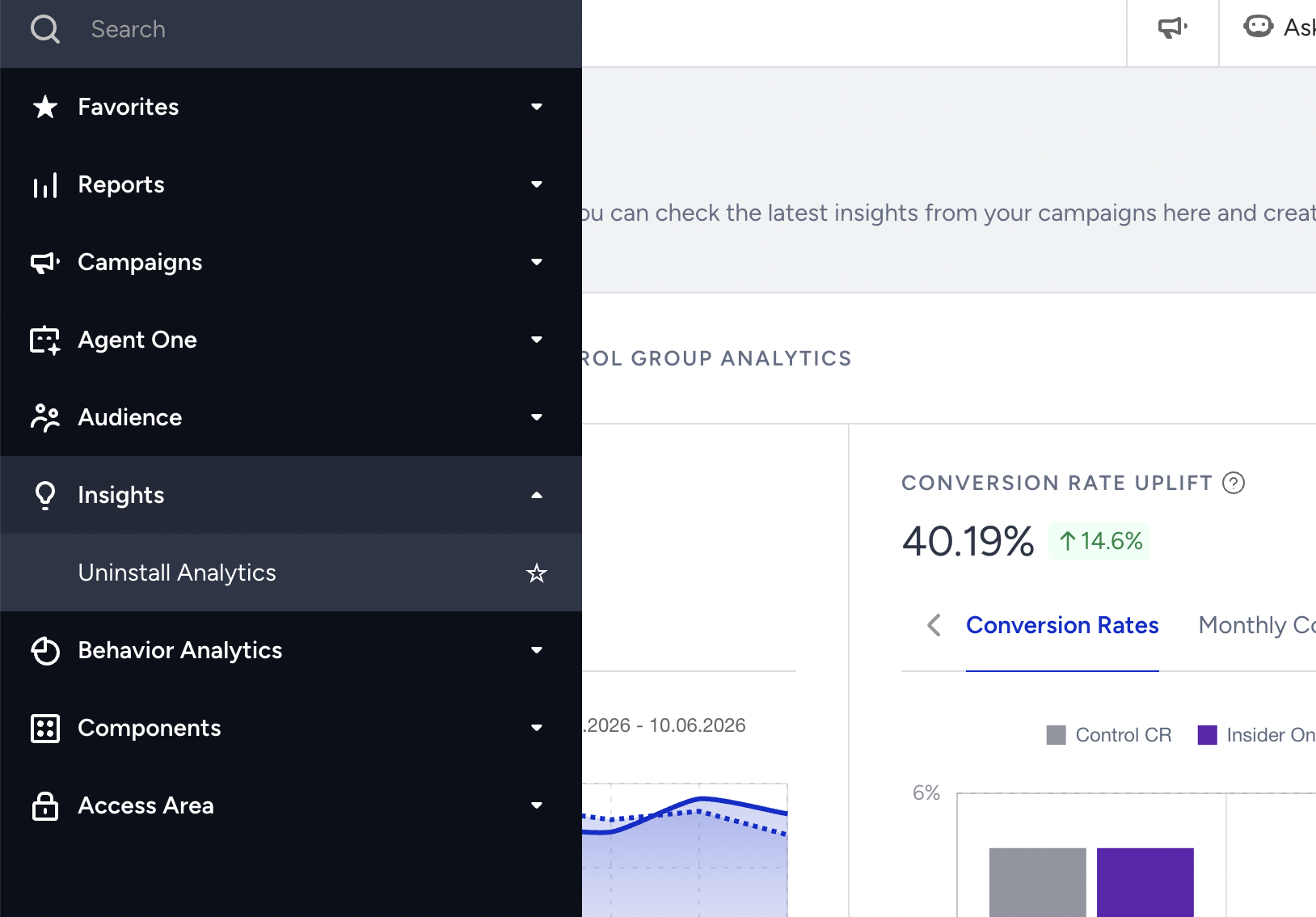Click the previous tab chevron arrow

tap(934, 625)
